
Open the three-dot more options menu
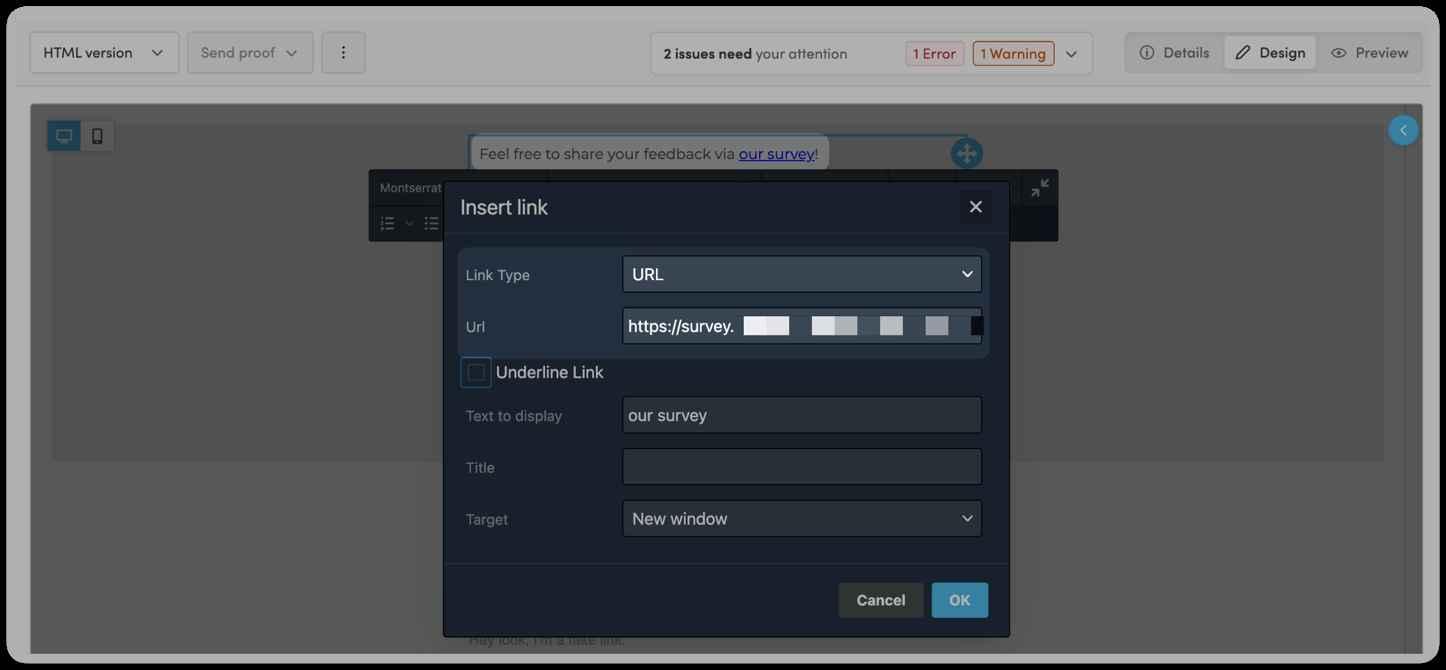343,53
